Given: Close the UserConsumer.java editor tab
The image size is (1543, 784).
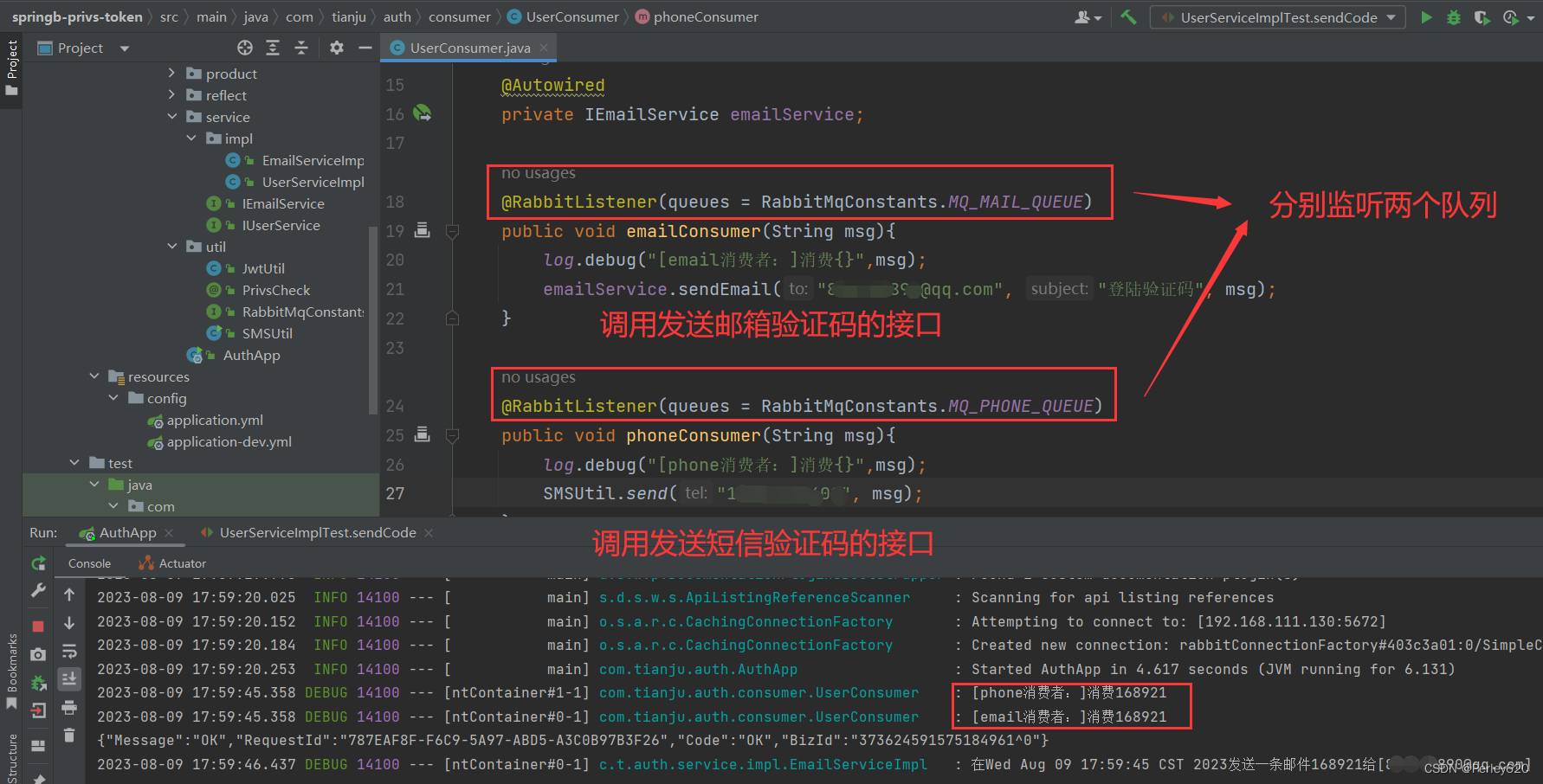Looking at the screenshot, I should tap(544, 48).
